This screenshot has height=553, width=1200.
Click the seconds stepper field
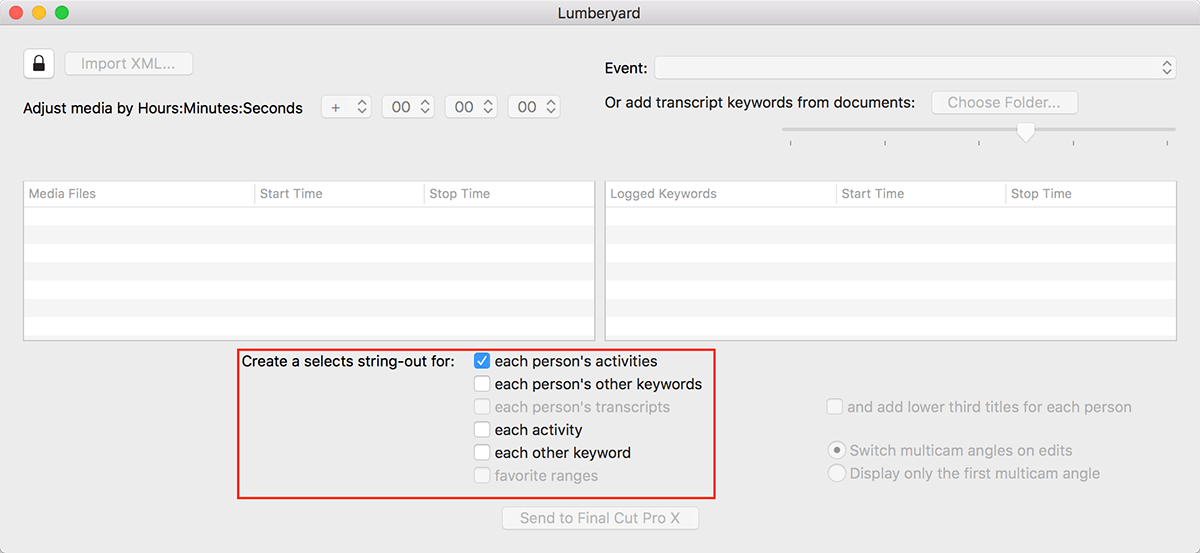pyautogui.click(x=534, y=106)
